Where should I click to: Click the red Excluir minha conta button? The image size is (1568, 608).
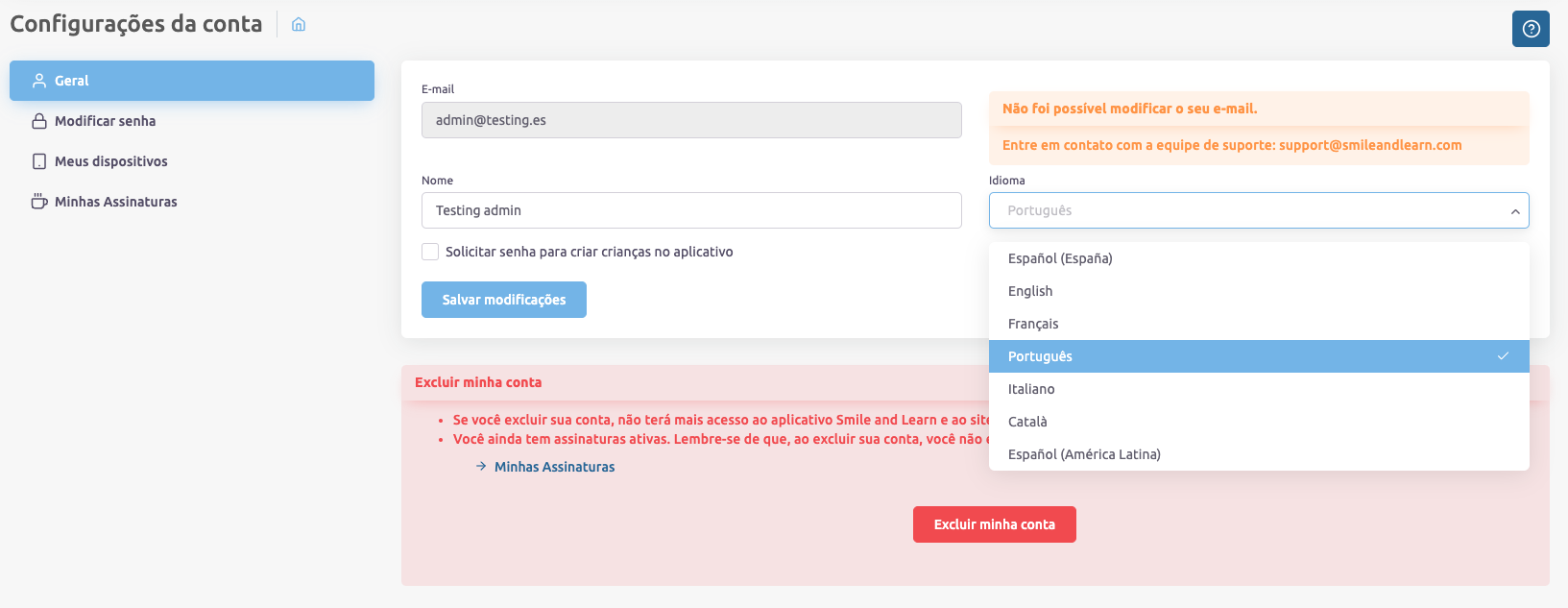coord(994,524)
